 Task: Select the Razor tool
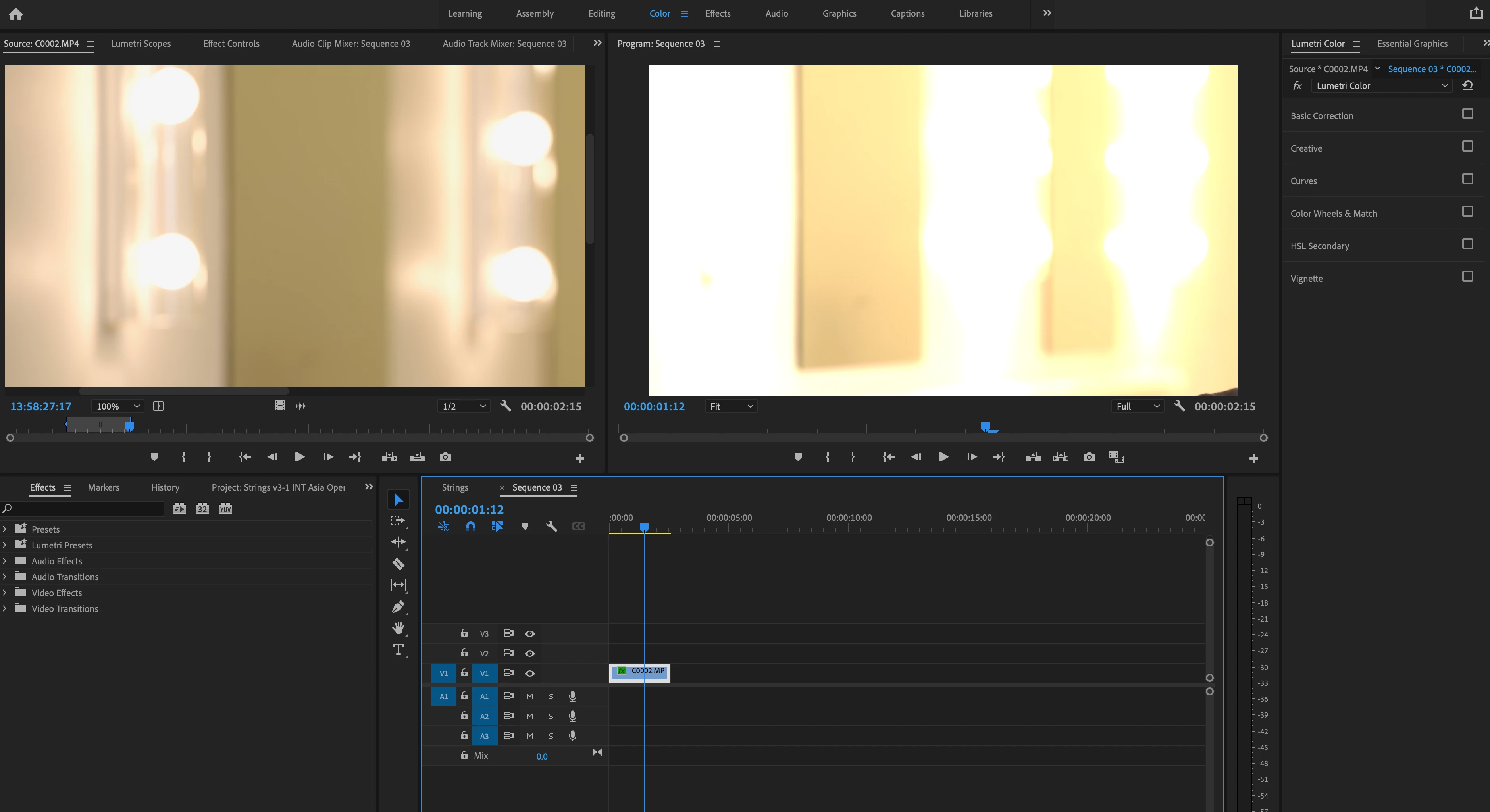(398, 564)
